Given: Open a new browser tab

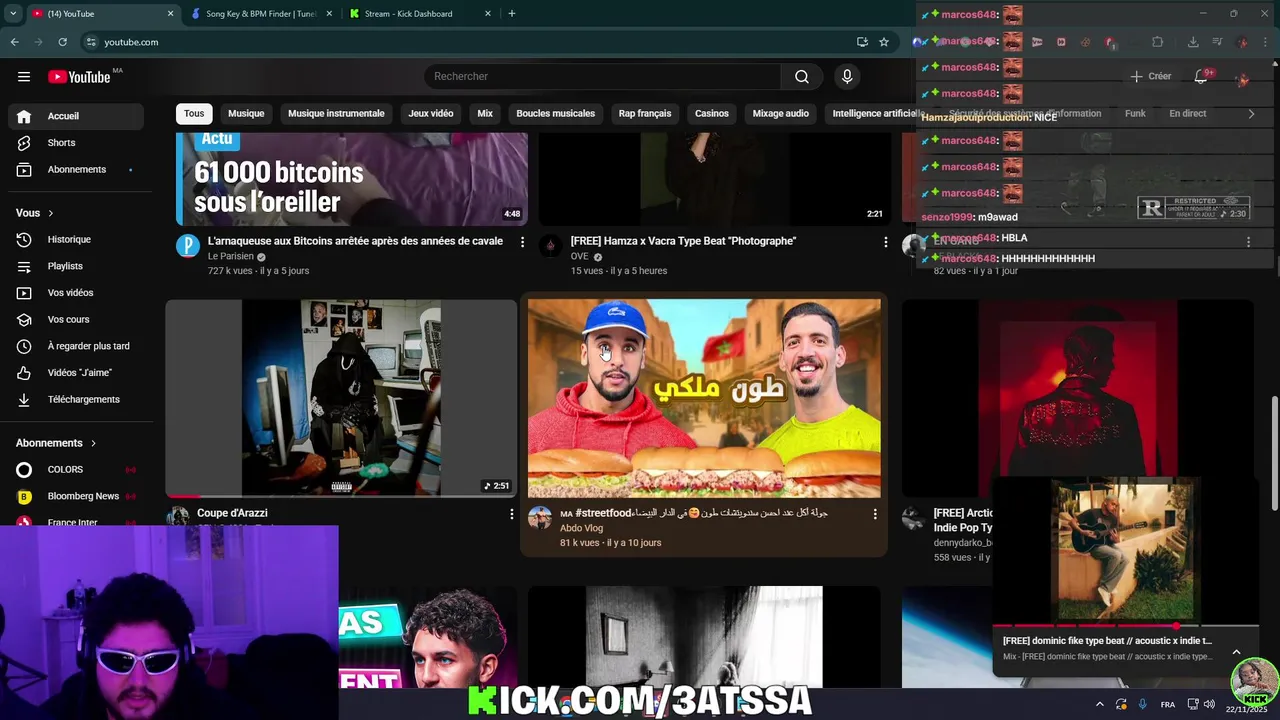Looking at the screenshot, I should [x=512, y=14].
